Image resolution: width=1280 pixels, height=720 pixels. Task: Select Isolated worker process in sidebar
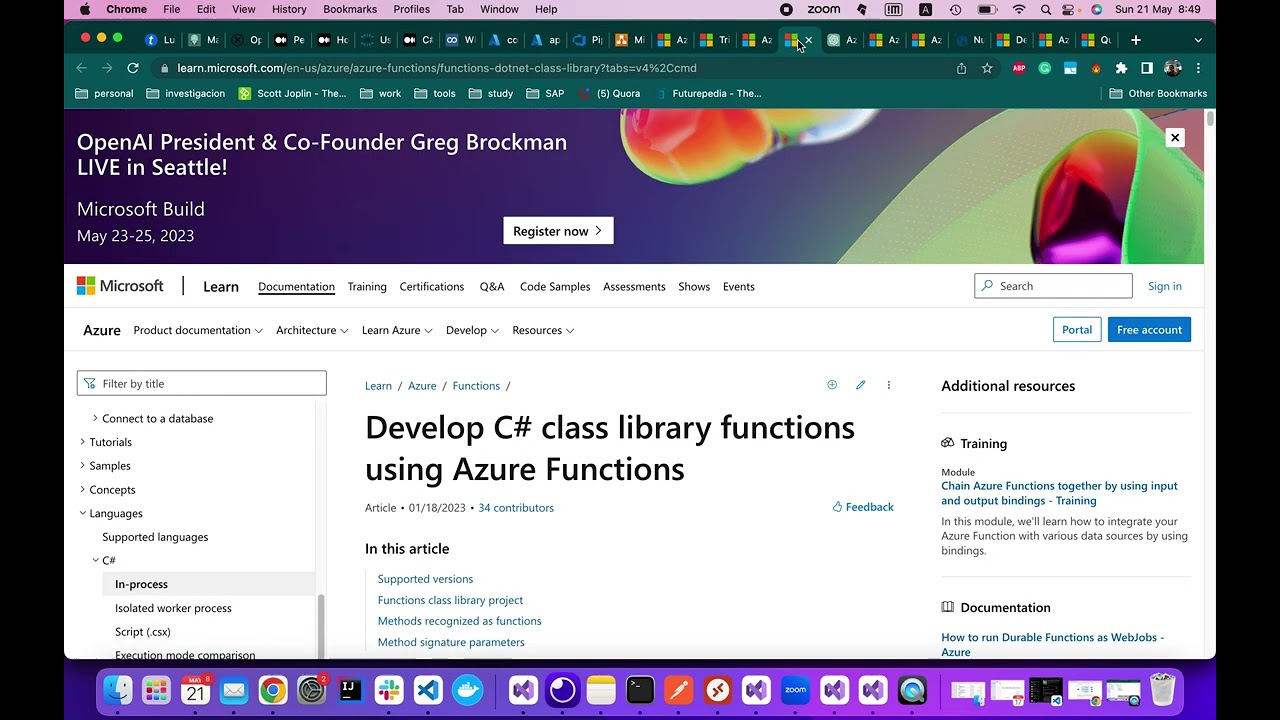[173, 608]
